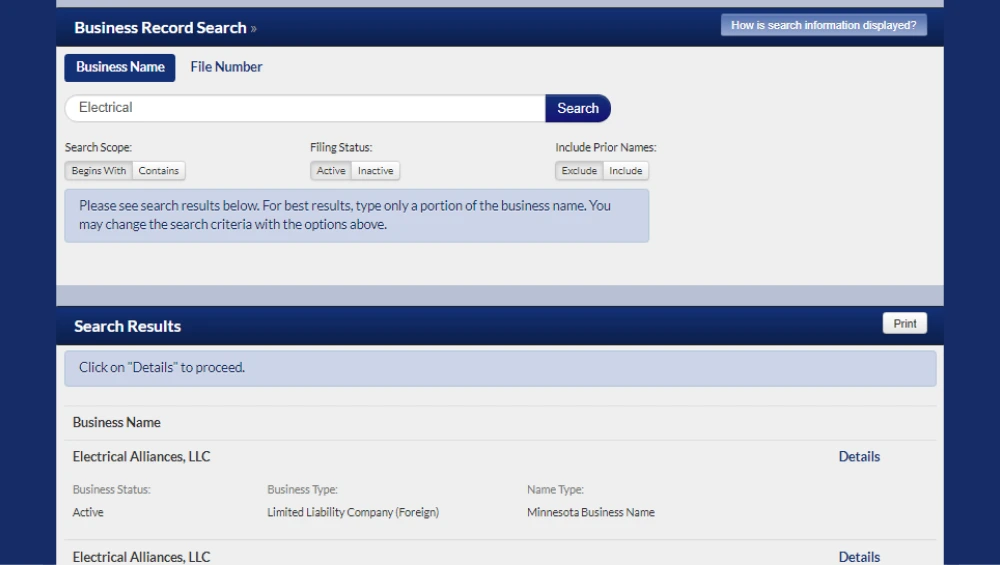Click the Business Record Search header arrow
This screenshot has height=565, width=1000.
pos(254,29)
